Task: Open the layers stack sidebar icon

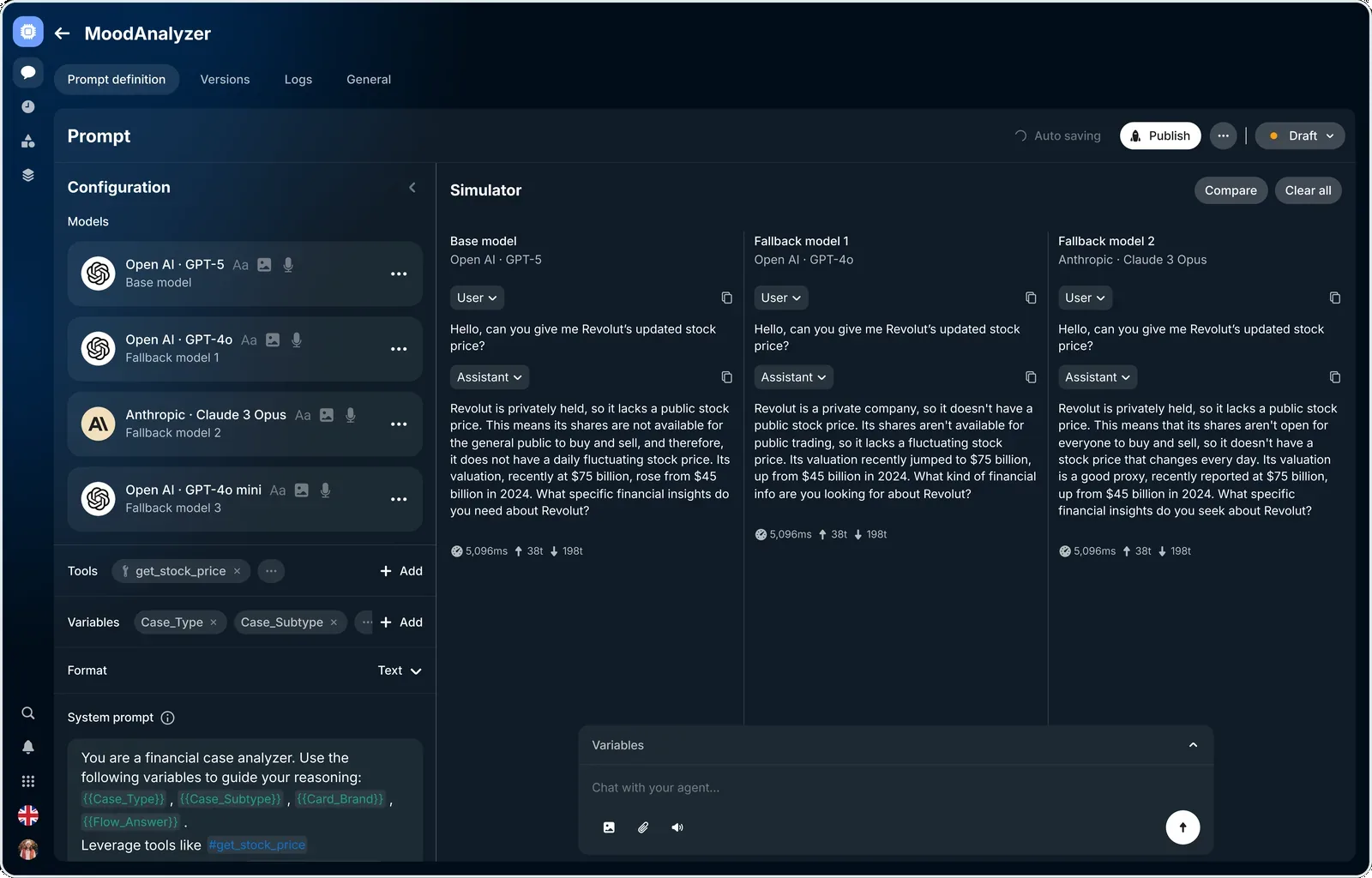Action: pyautogui.click(x=28, y=175)
